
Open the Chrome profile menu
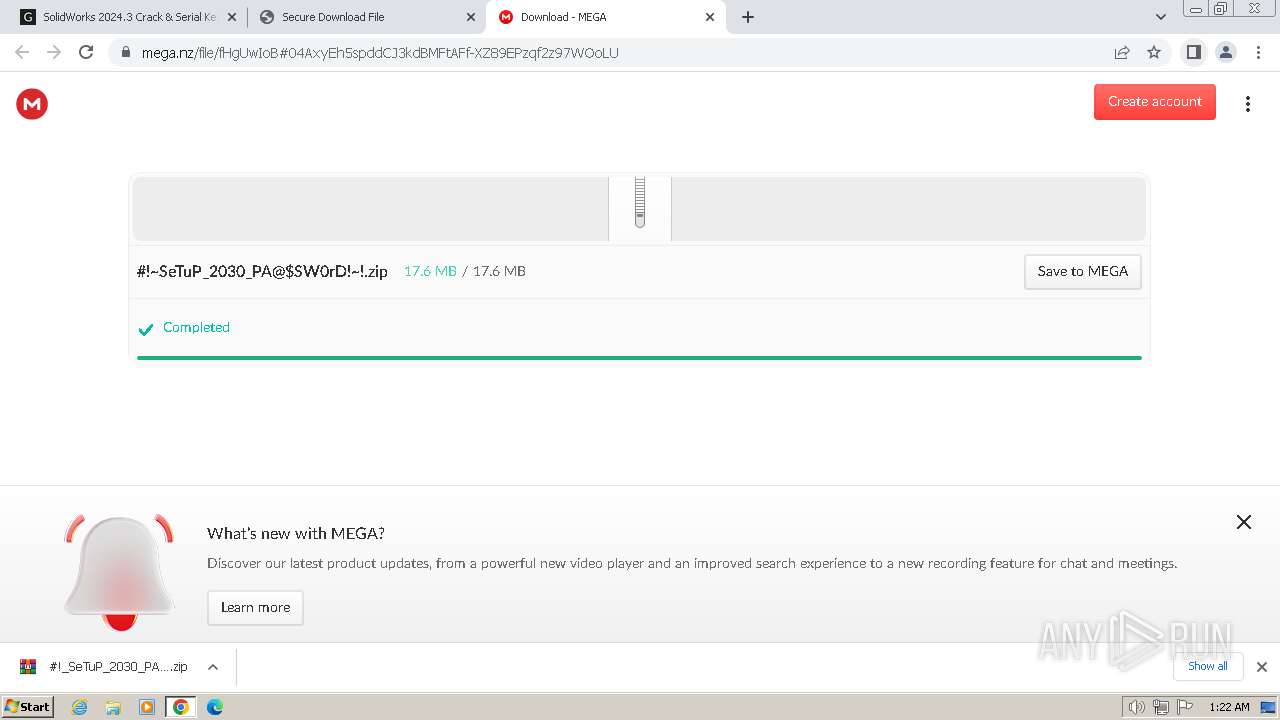point(1226,52)
